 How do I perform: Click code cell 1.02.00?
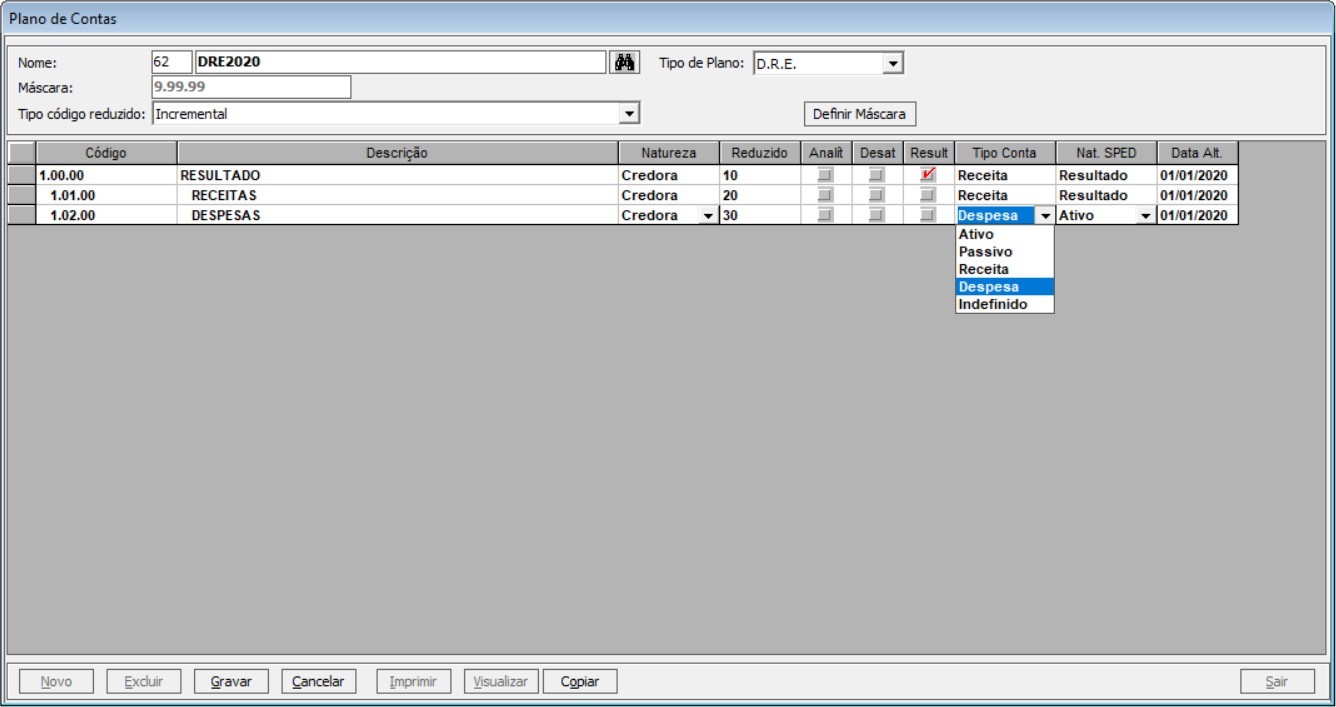tap(106, 215)
